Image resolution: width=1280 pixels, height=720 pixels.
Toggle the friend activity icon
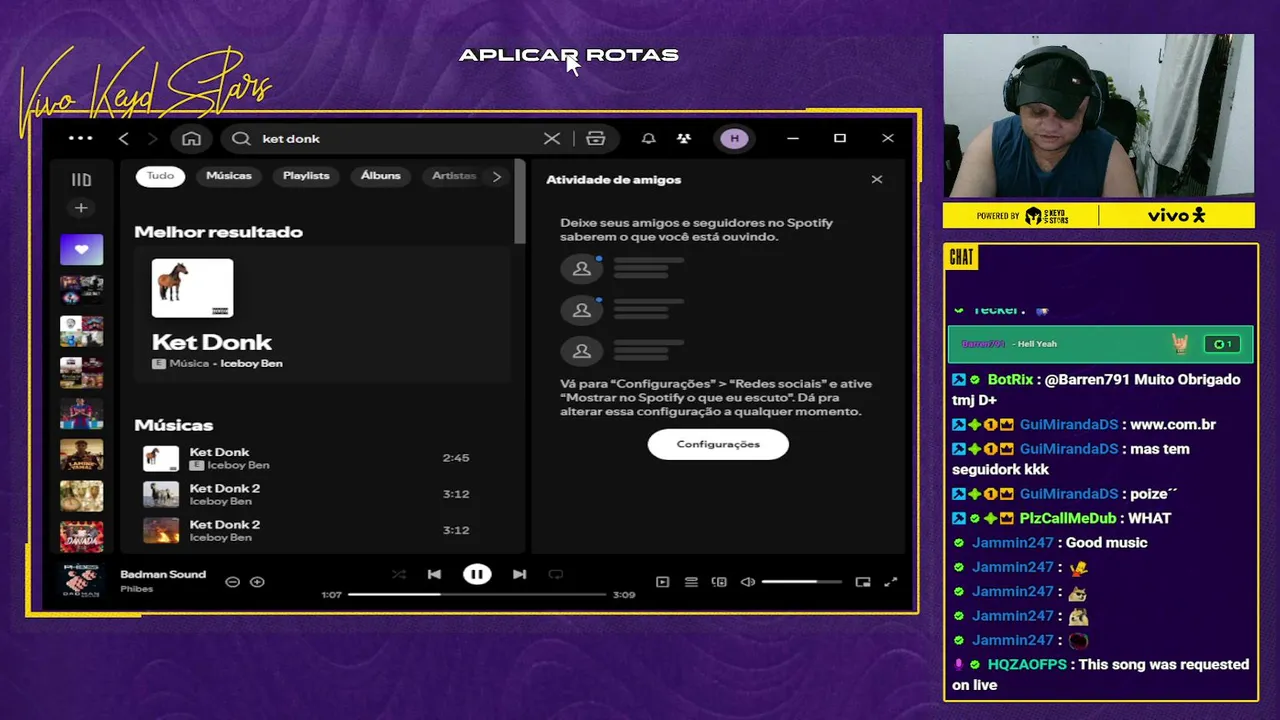pos(684,139)
